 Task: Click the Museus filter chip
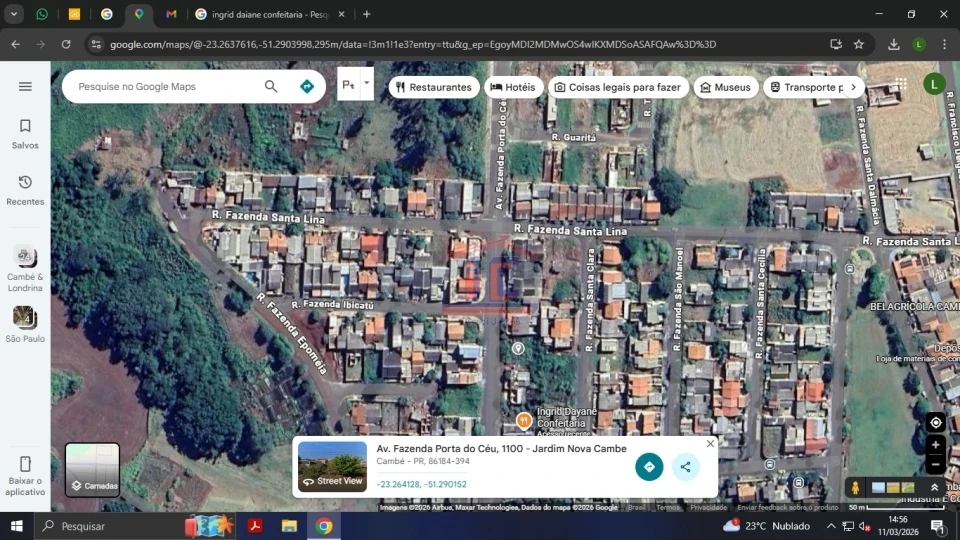tap(725, 87)
